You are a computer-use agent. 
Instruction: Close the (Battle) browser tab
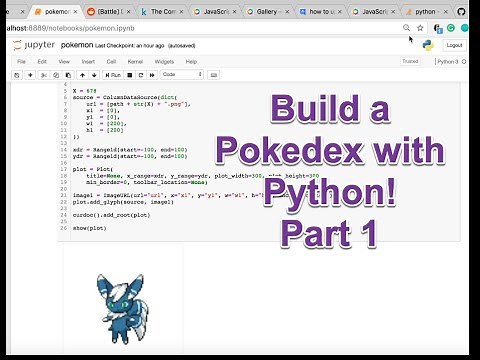tap(129, 12)
